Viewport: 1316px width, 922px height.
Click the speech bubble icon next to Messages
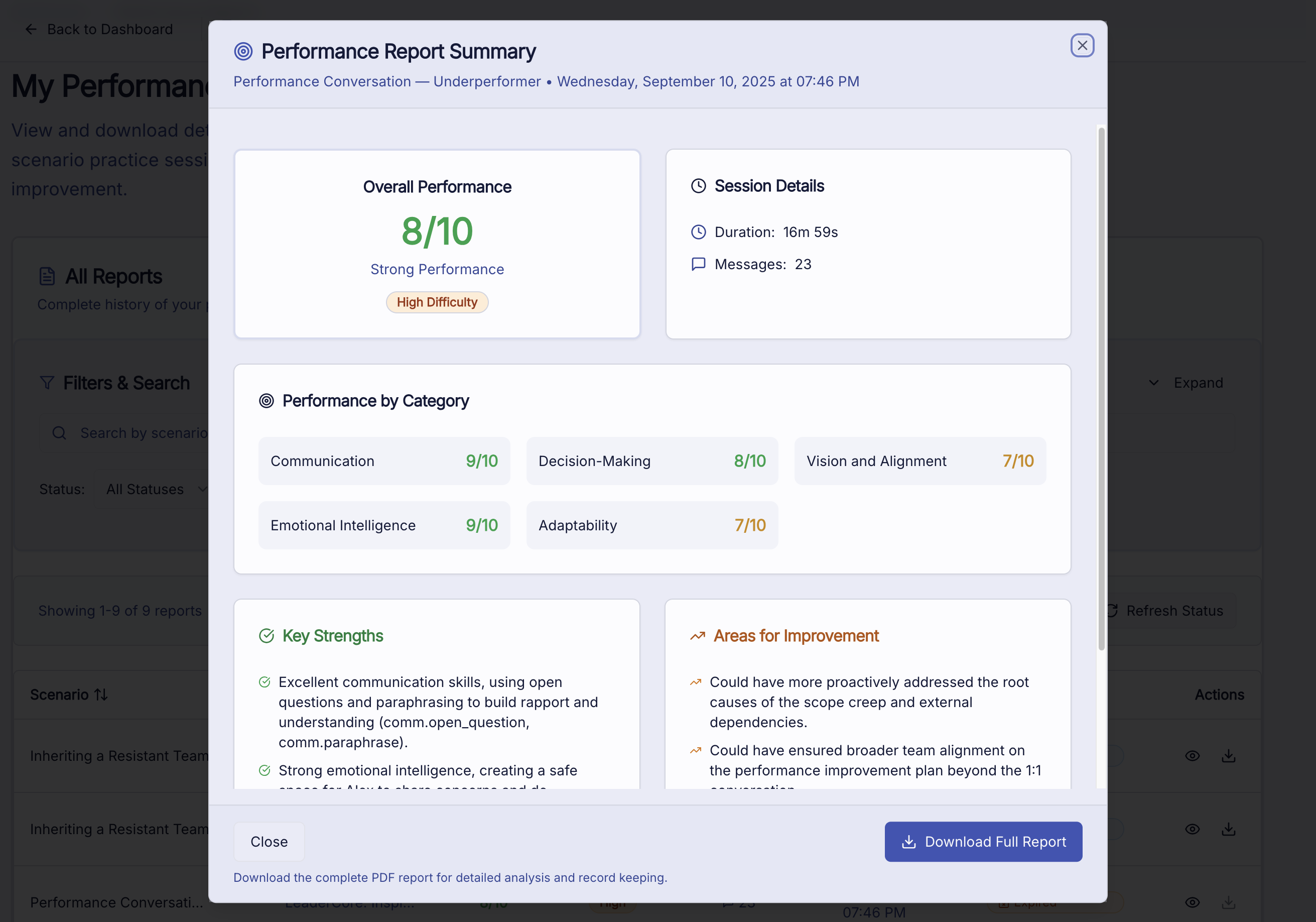coord(698,264)
